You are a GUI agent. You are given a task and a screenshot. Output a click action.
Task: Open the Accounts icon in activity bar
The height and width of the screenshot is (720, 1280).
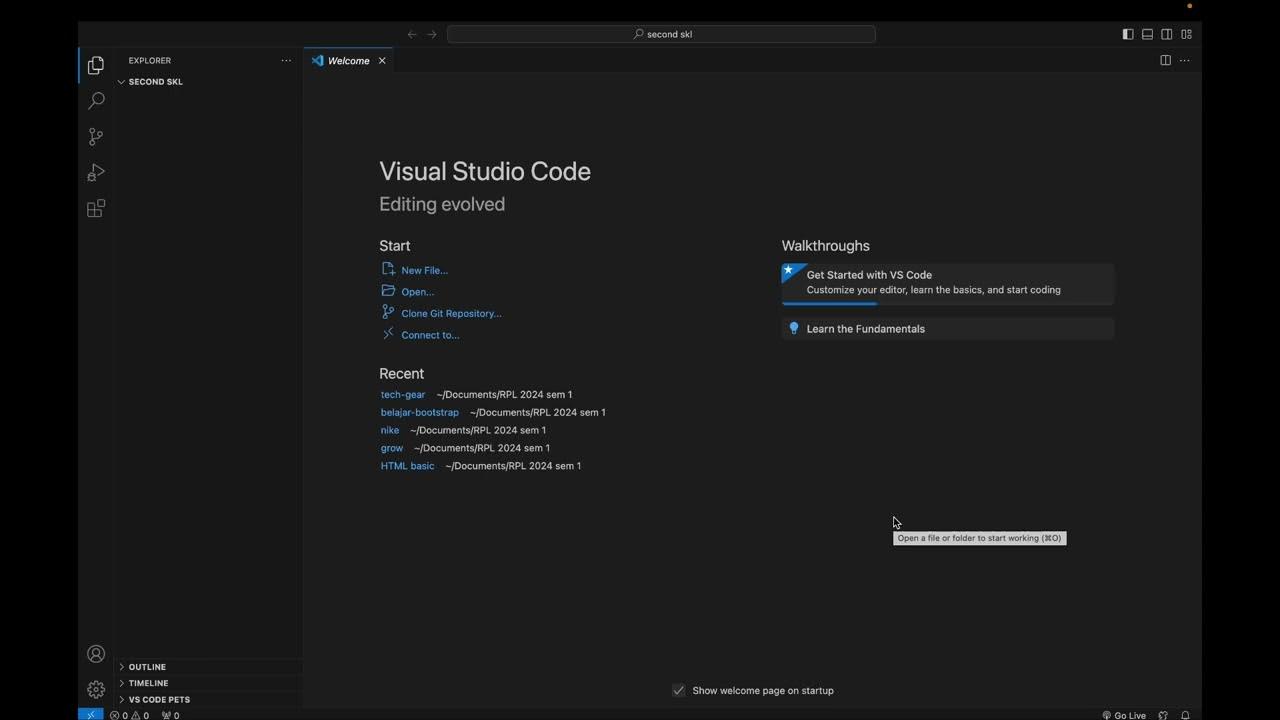pos(96,654)
